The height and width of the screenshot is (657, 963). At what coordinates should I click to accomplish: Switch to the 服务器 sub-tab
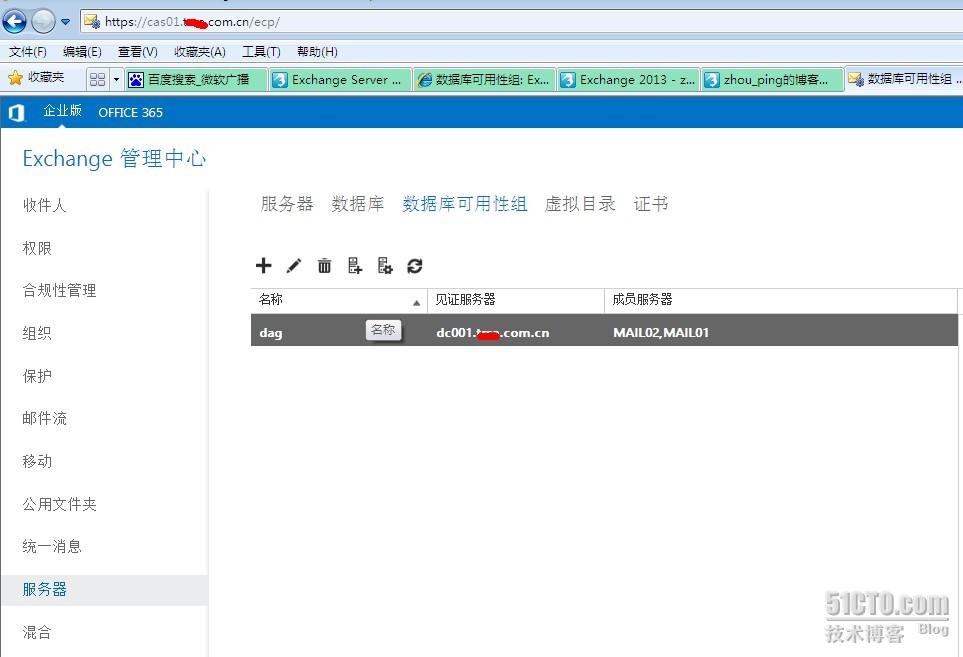point(287,204)
